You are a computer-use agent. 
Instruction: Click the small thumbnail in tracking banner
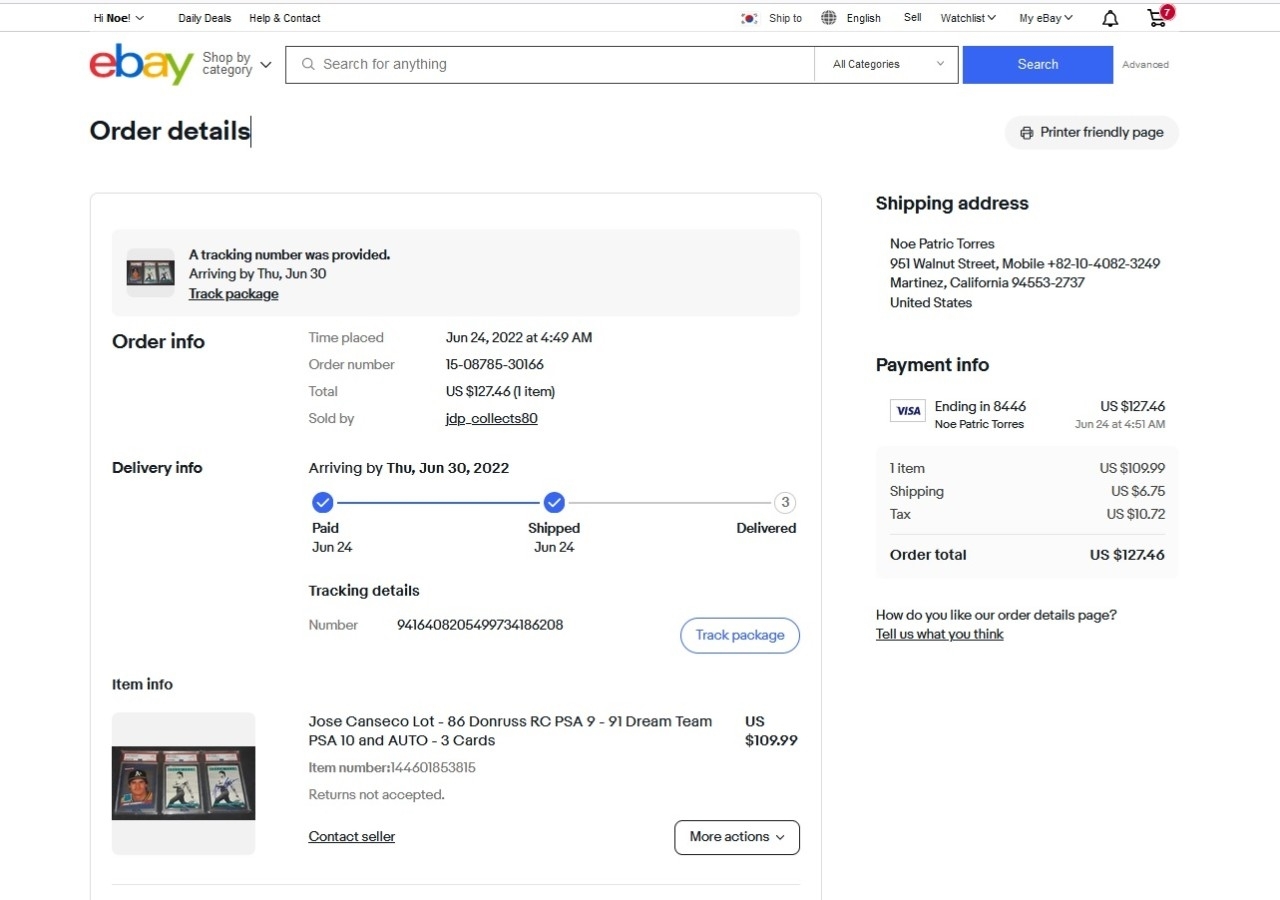[x=150, y=272]
